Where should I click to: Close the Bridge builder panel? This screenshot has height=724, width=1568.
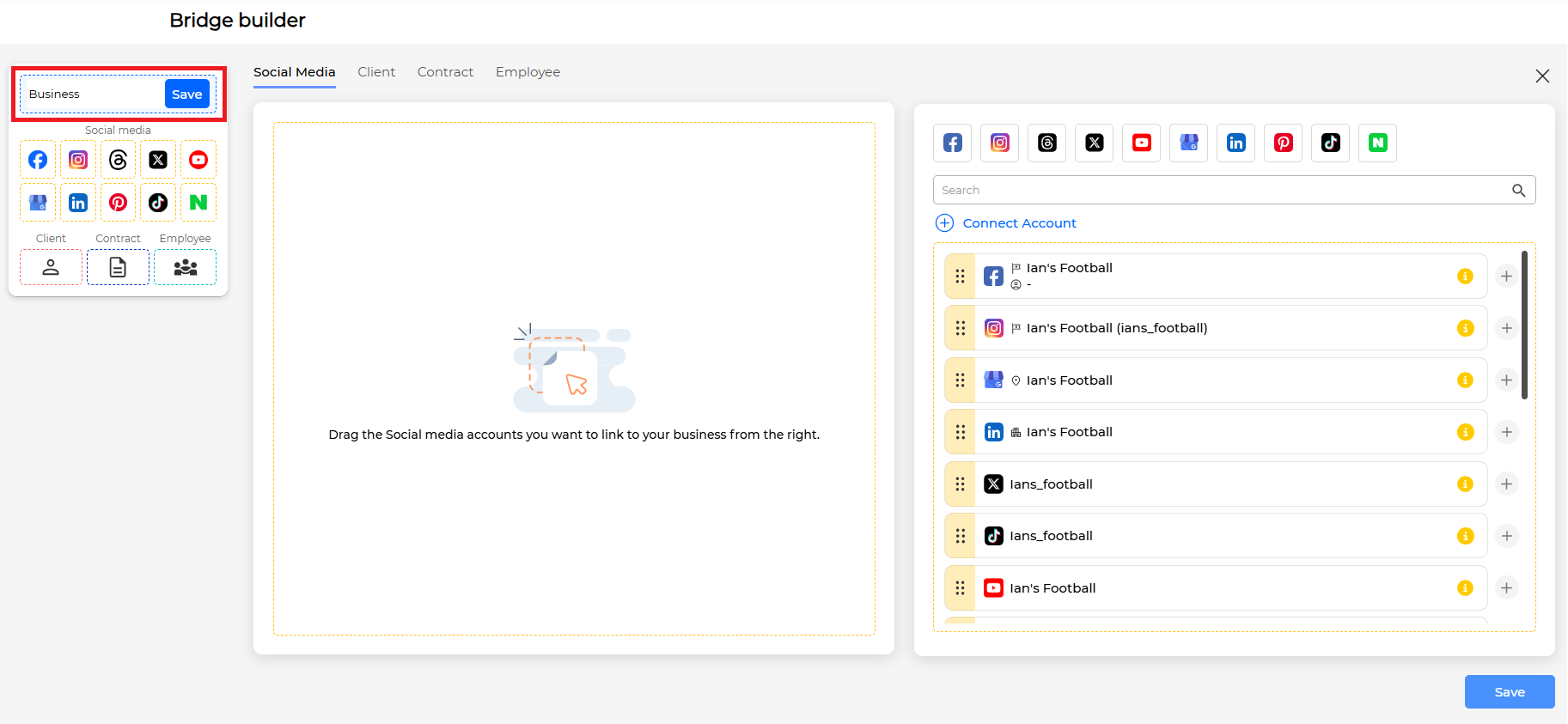click(x=1542, y=76)
